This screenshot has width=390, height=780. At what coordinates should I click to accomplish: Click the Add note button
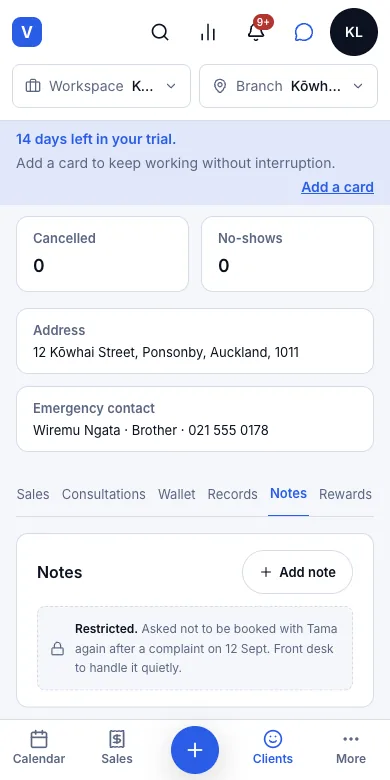point(297,572)
